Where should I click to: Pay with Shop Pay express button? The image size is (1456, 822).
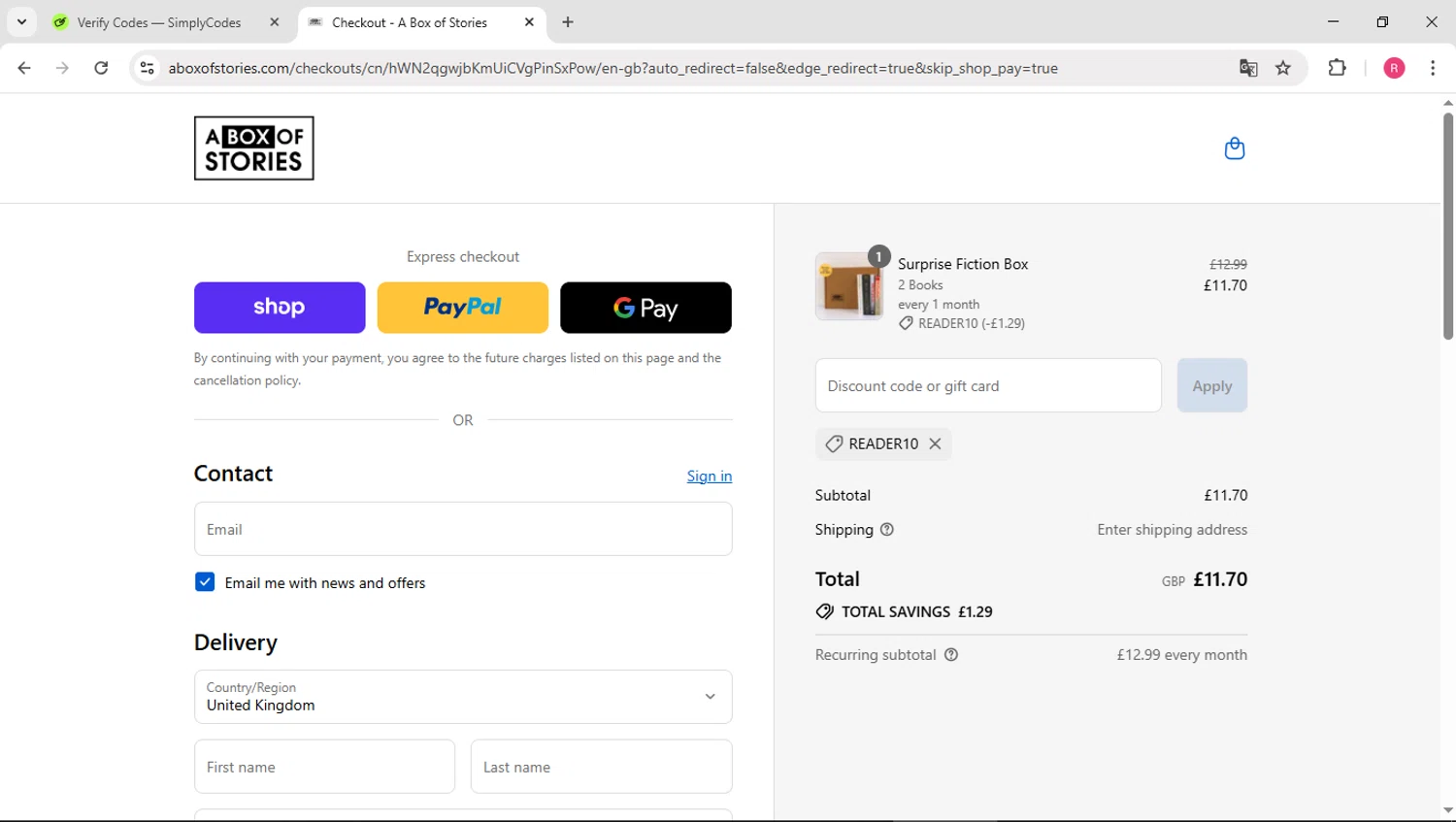280,308
